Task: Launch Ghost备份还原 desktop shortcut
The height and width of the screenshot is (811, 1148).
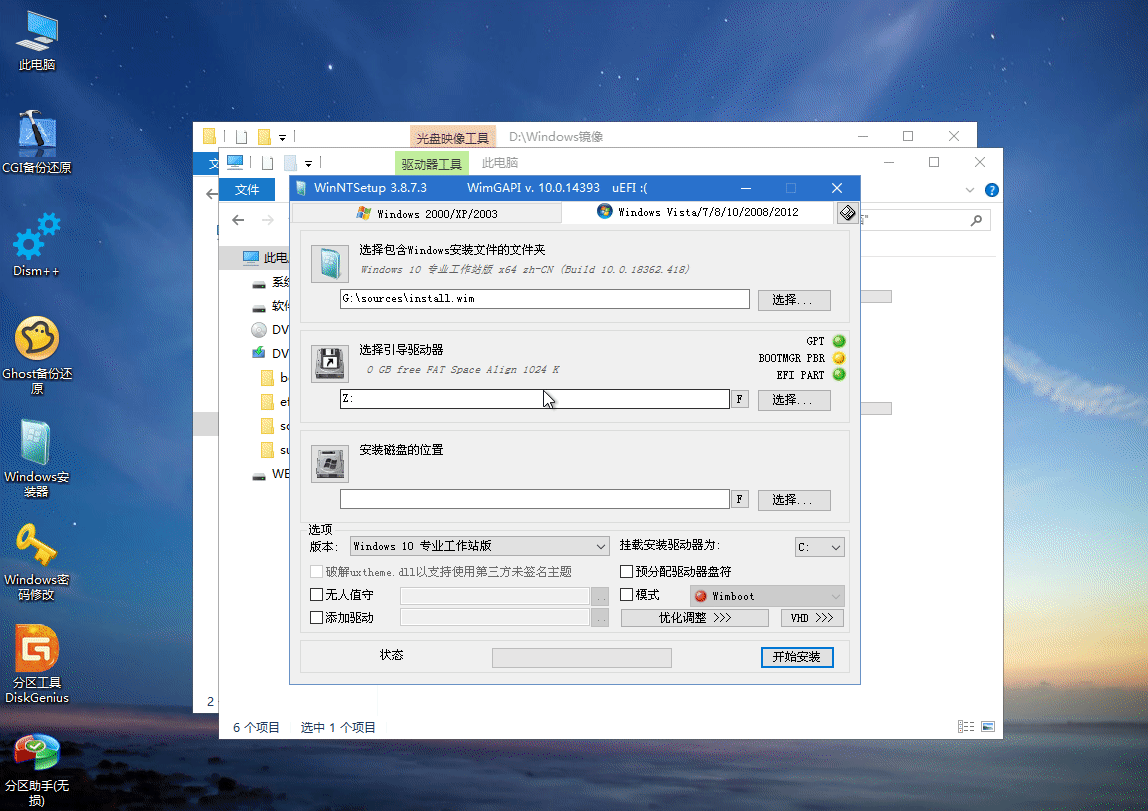Action: point(37,355)
